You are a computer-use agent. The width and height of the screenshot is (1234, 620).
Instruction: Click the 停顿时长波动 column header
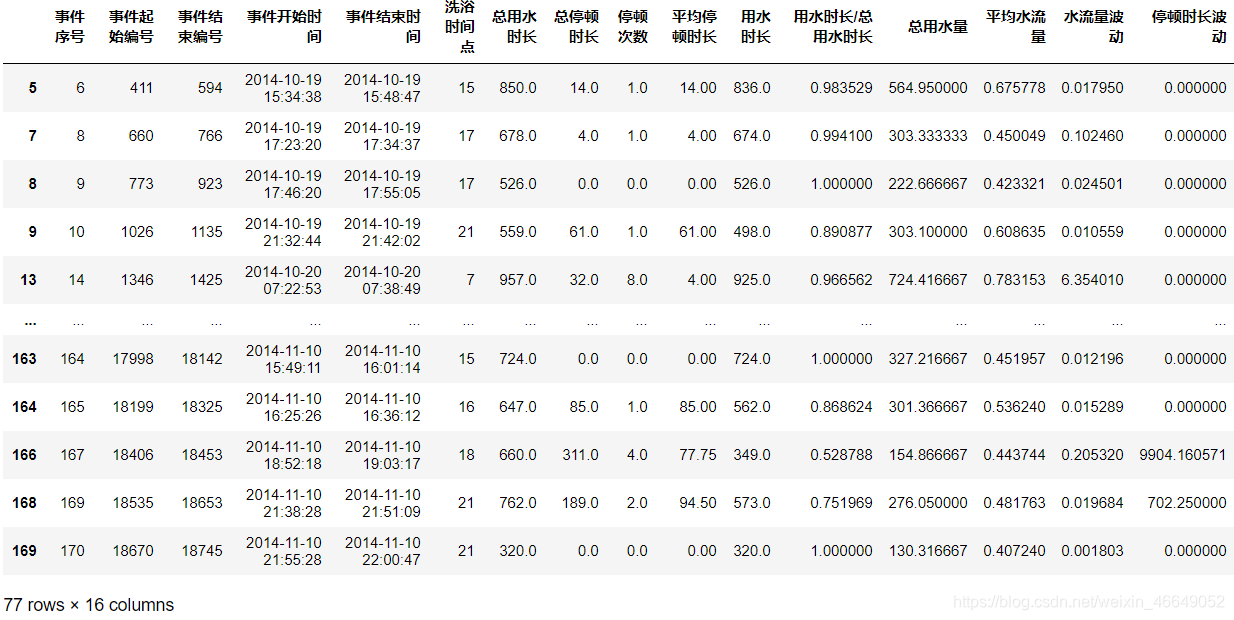coord(1190,27)
